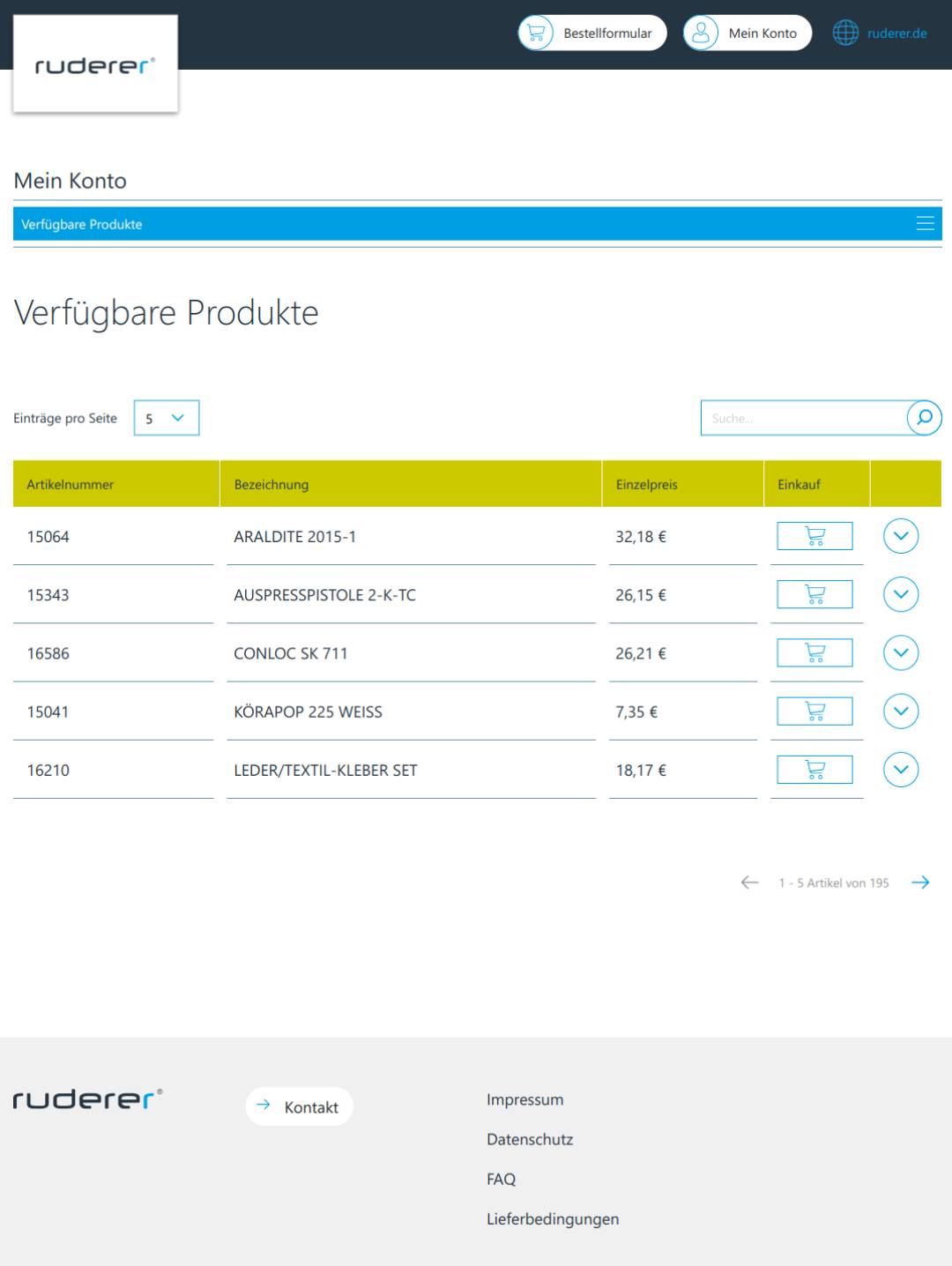Expand details for ARALDITE 2015-1
This screenshot has width=952, height=1266.
coord(901,536)
